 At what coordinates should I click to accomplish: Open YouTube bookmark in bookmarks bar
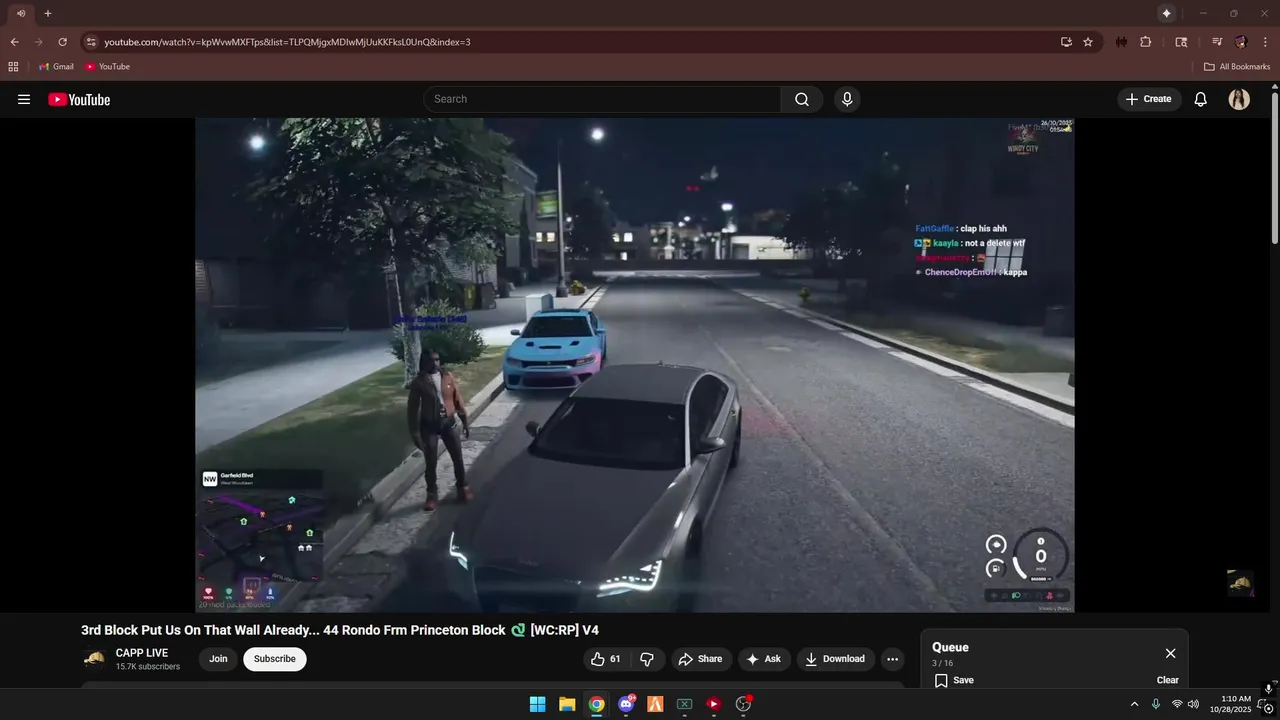(107, 67)
